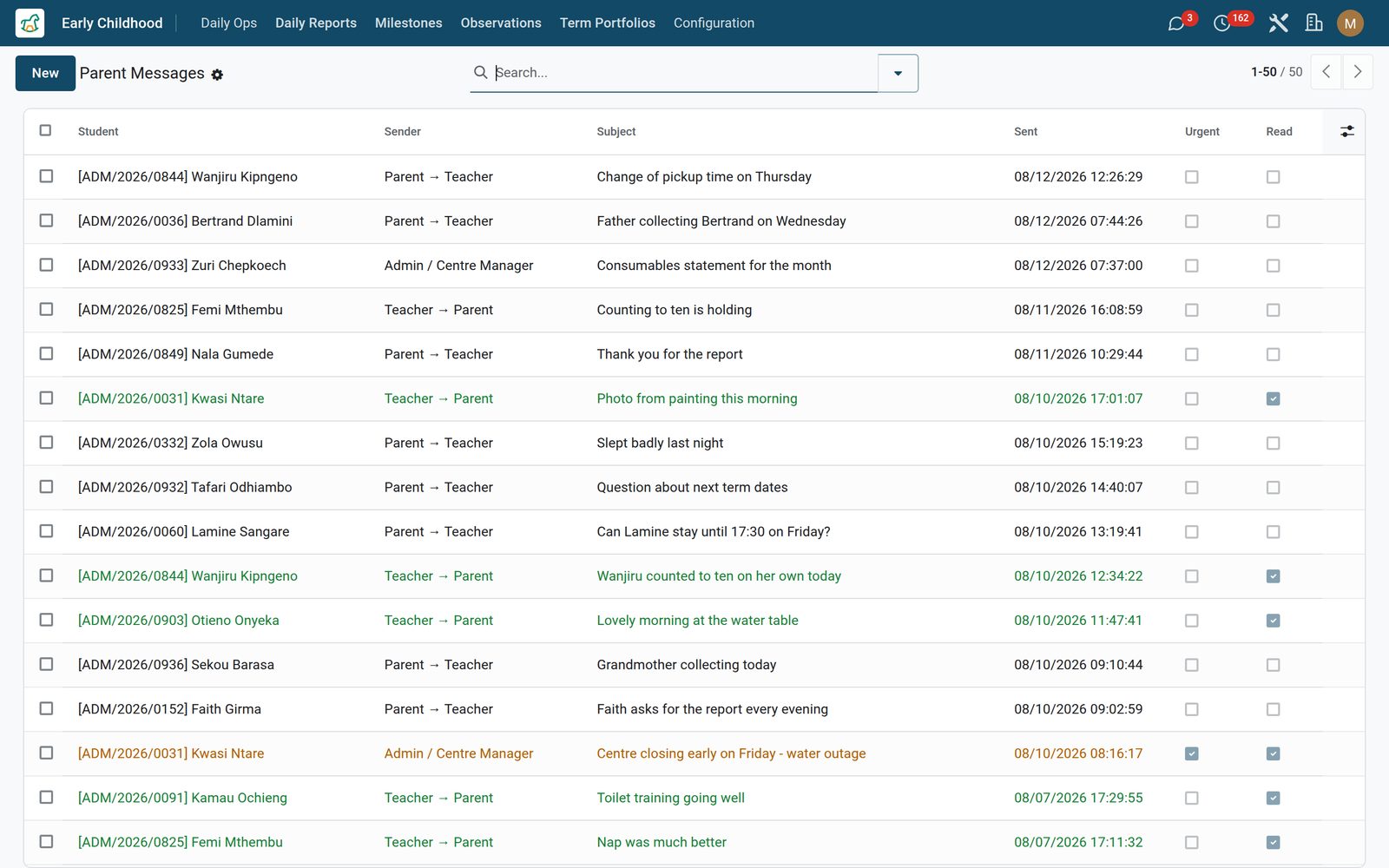Screen dimensions: 1389x868
Task: Open 'Slept badly last night' message
Action: [x=660, y=443]
